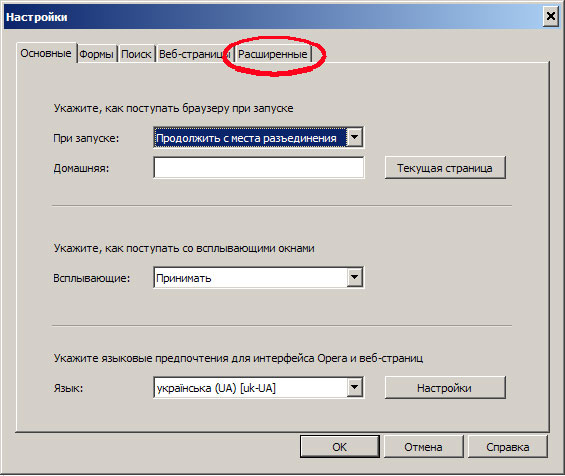Close the Настройки dialog window

tap(551, 16)
